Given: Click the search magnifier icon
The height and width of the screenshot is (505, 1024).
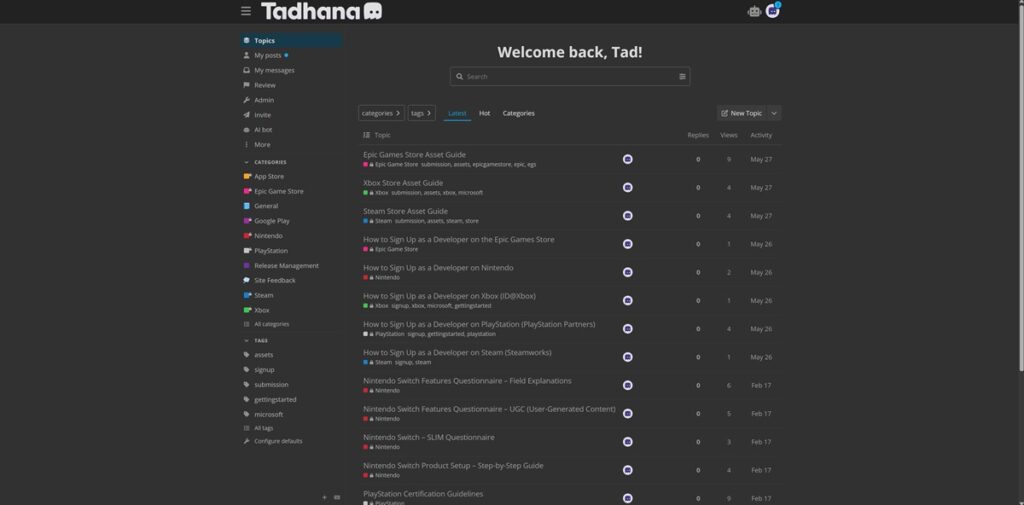Looking at the screenshot, I should [x=460, y=76].
